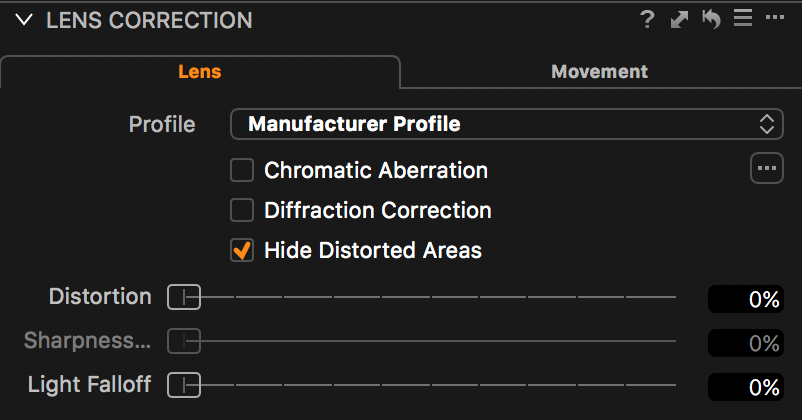Open the Manufacturer Profile dropdown

click(507, 124)
